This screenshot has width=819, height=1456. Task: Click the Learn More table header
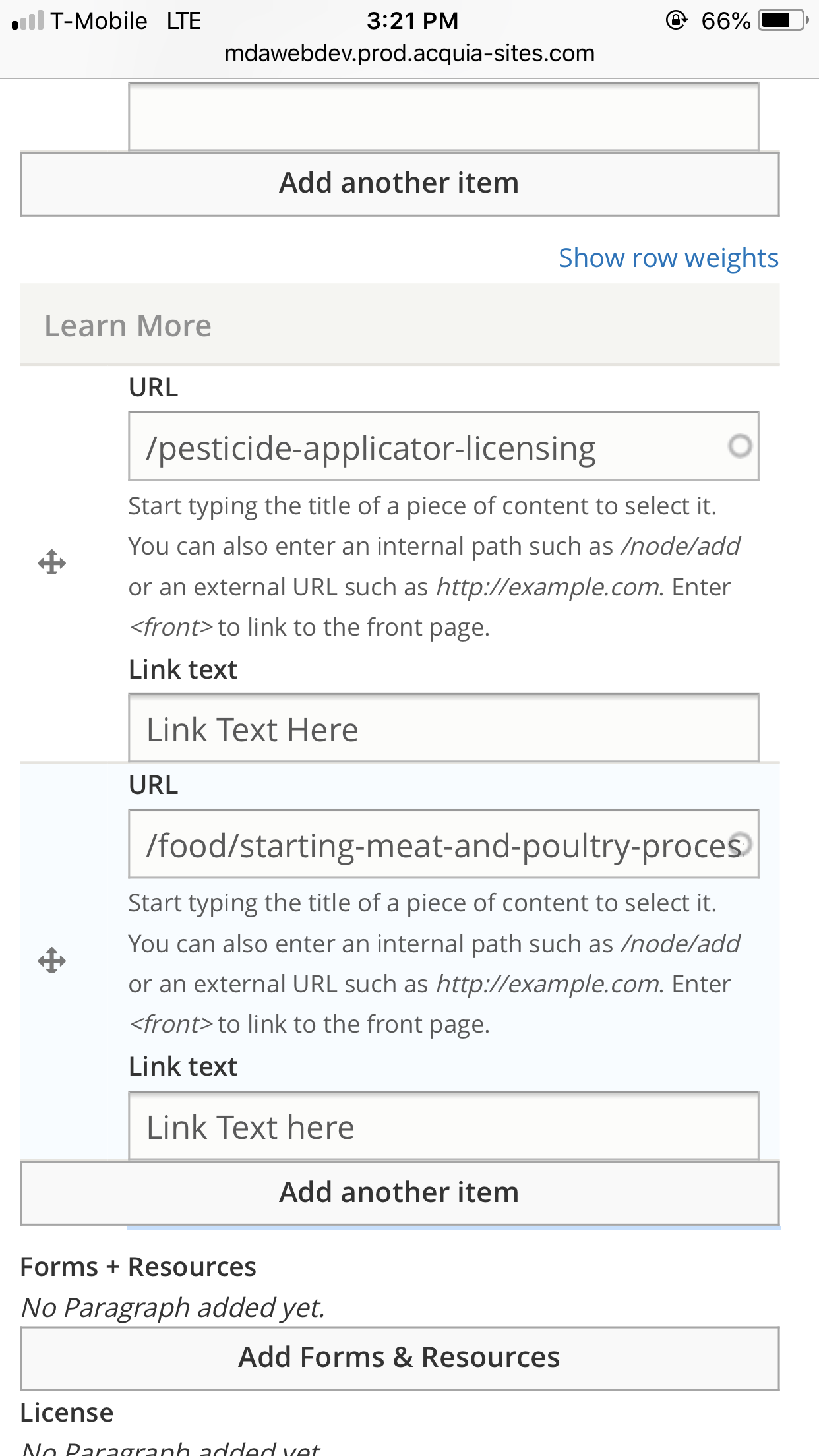pyautogui.click(x=128, y=325)
